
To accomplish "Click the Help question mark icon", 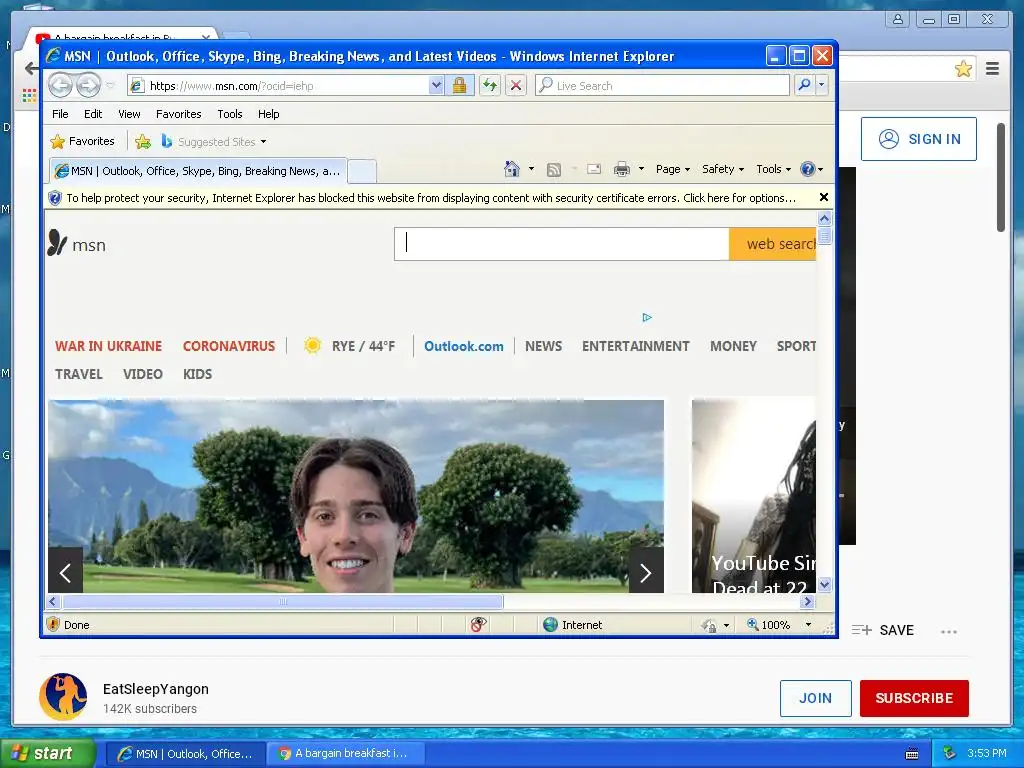I will [808, 169].
